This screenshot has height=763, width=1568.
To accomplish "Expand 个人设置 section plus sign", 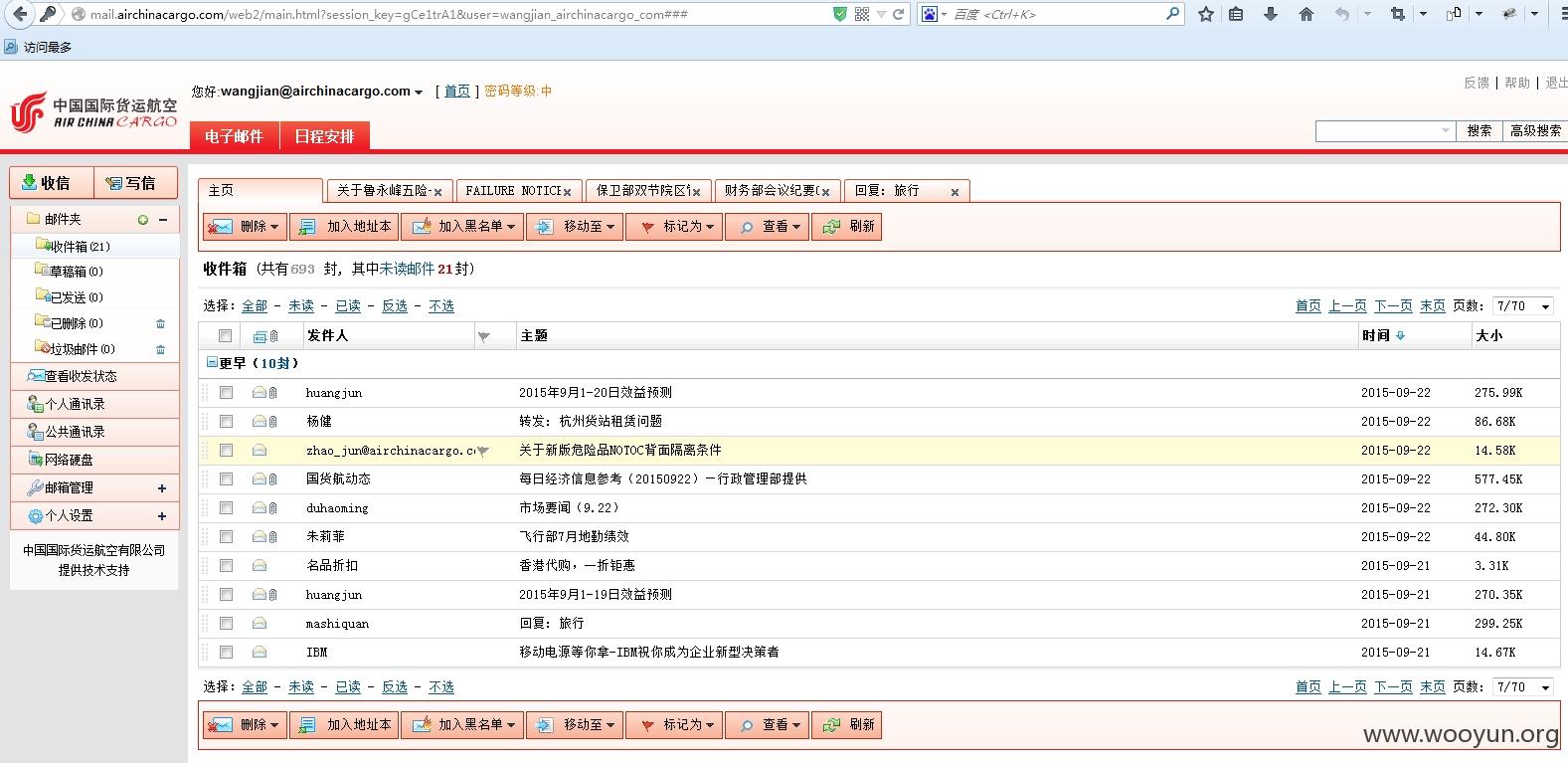I will [x=162, y=516].
